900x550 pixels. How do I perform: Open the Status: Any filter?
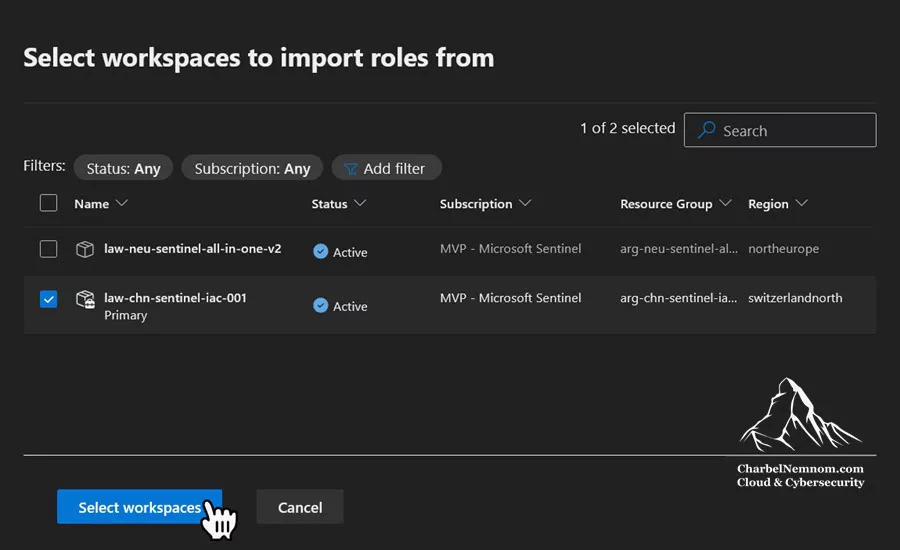coord(123,168)
